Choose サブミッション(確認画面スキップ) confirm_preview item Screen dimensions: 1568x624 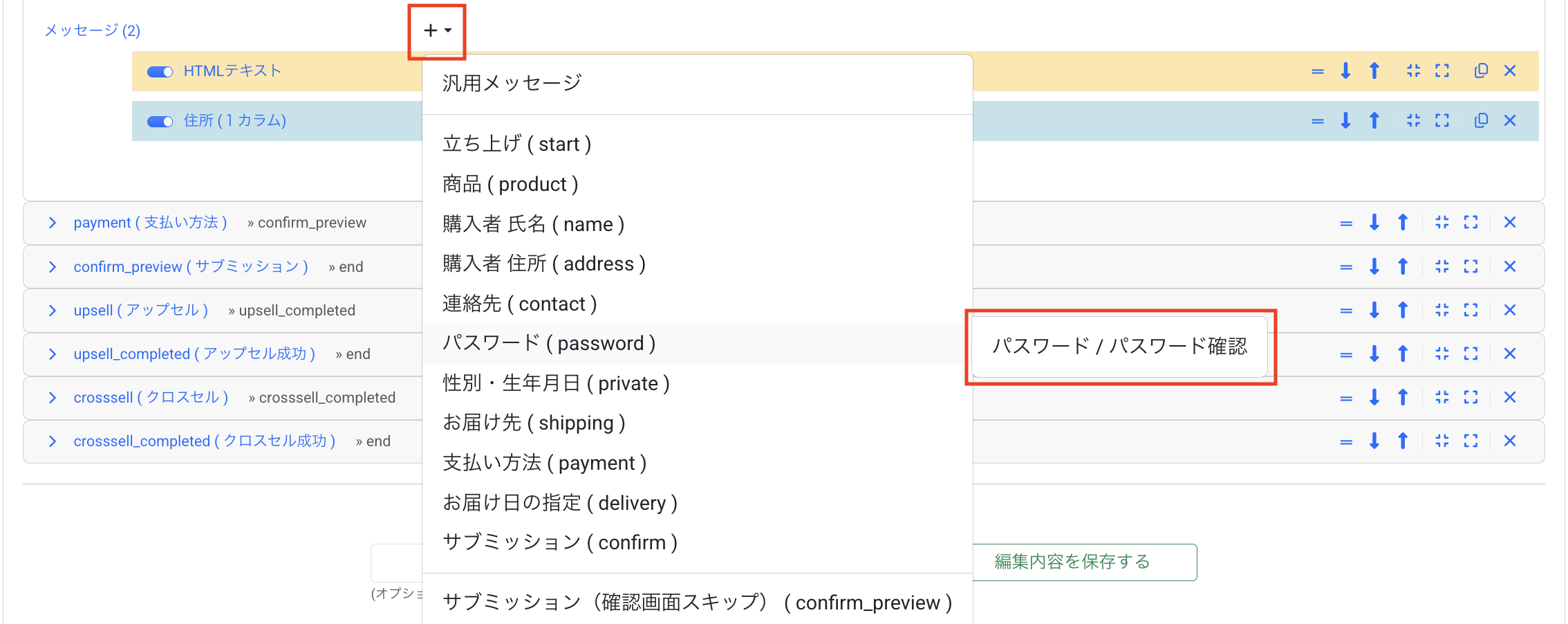click(697, 603)
